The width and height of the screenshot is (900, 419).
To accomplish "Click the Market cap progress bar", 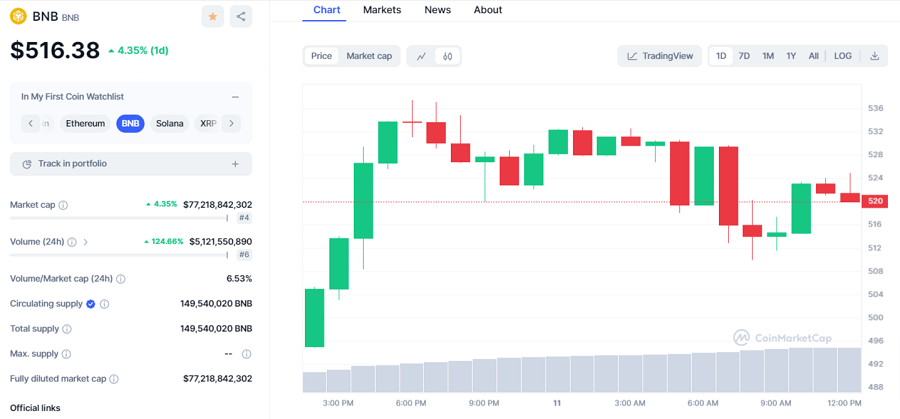I will 118,217.
